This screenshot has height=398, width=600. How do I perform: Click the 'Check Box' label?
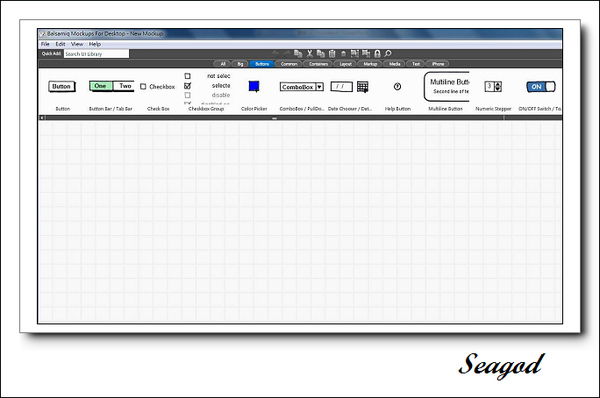point(158,109)
